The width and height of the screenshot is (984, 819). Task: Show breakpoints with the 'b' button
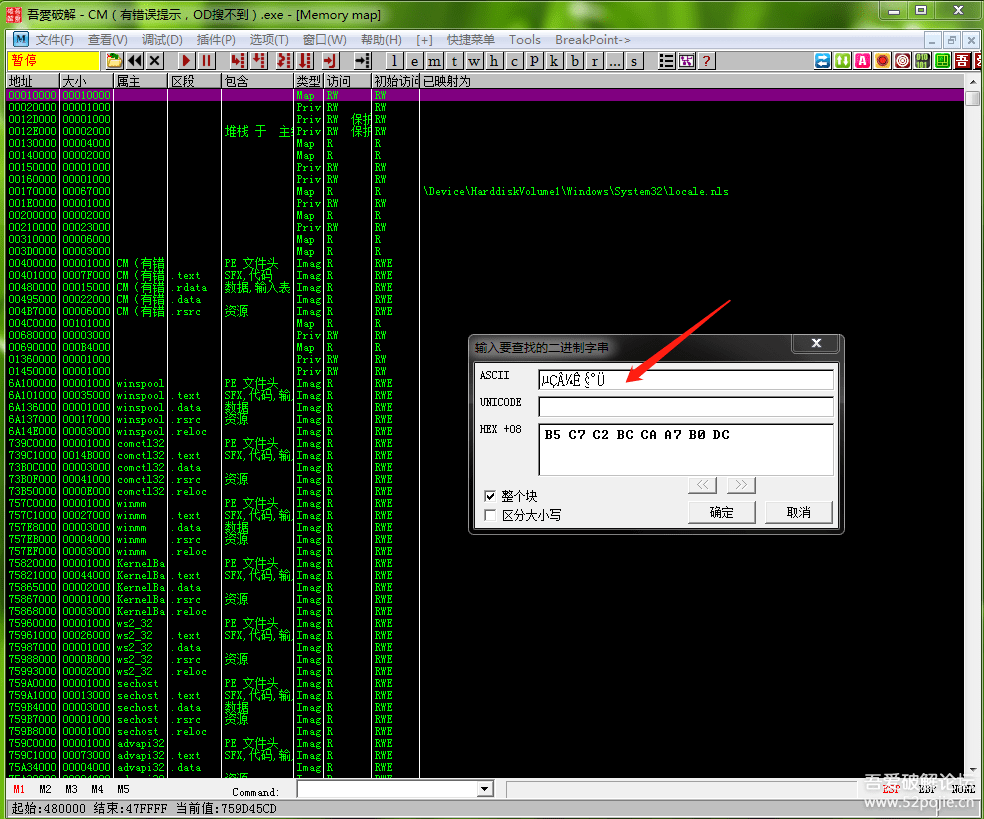[574, 61]
